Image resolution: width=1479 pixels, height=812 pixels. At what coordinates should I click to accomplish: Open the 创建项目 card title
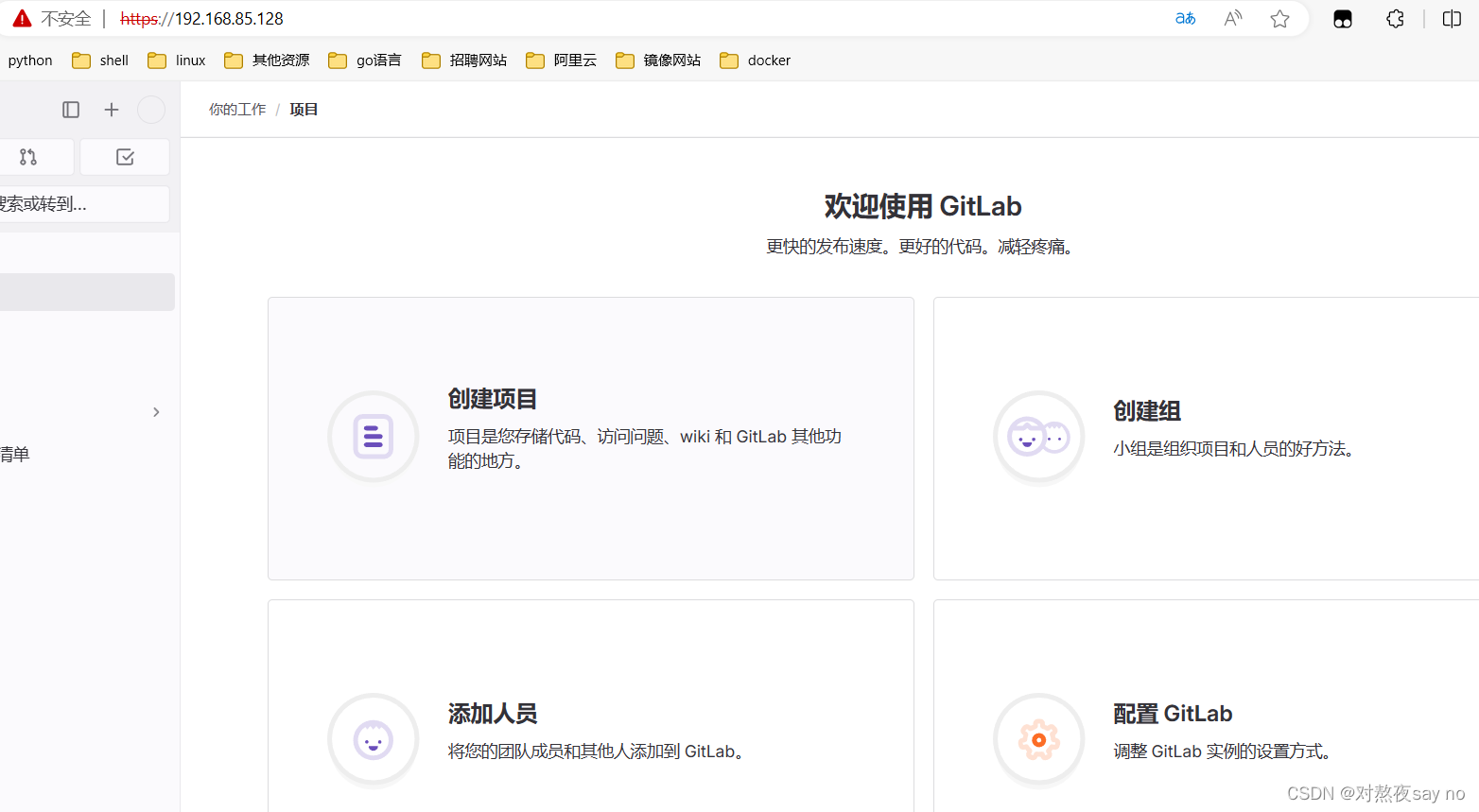[x=493, y=399]
